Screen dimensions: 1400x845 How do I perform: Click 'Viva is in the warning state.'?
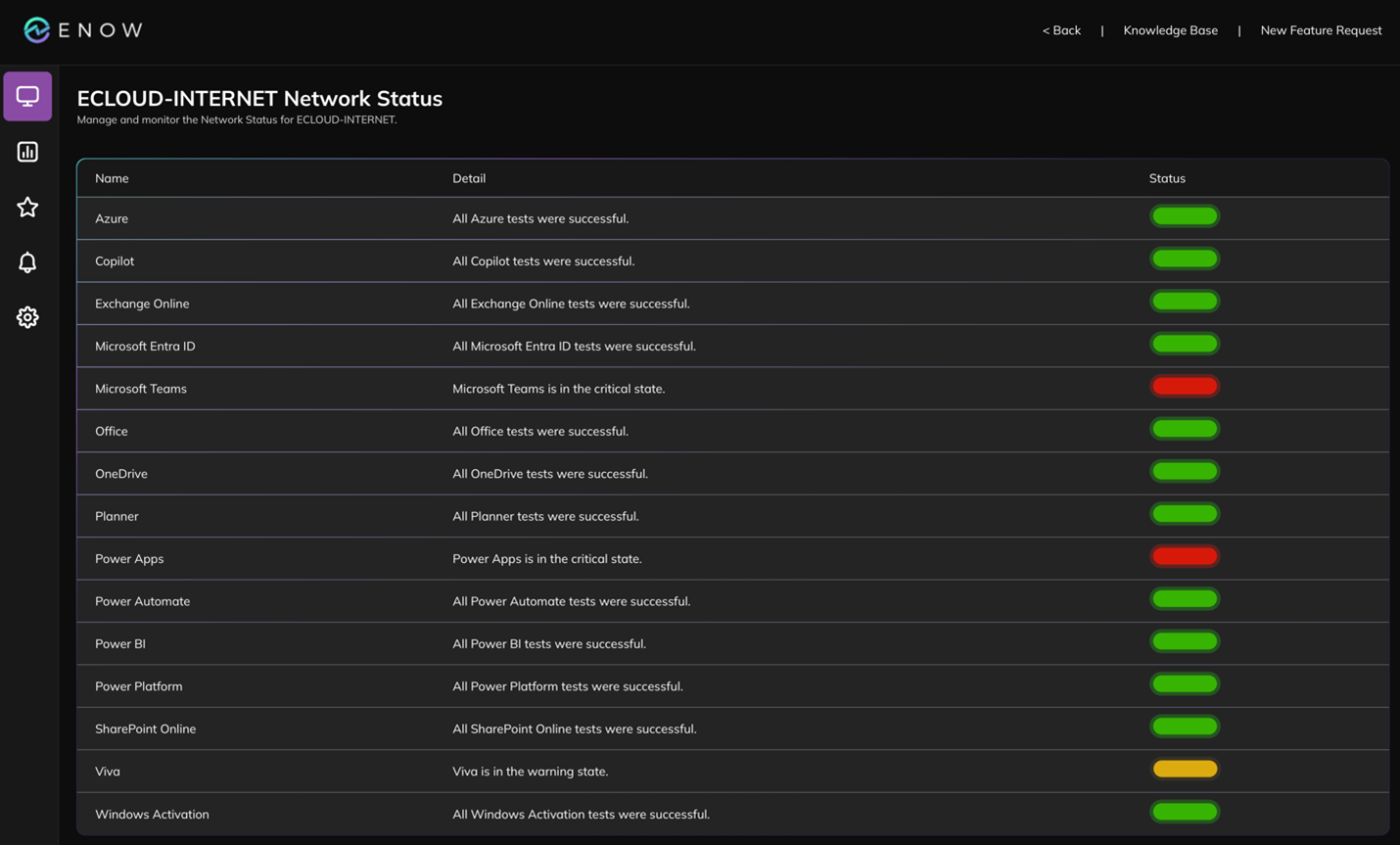(x=531, y=772)
